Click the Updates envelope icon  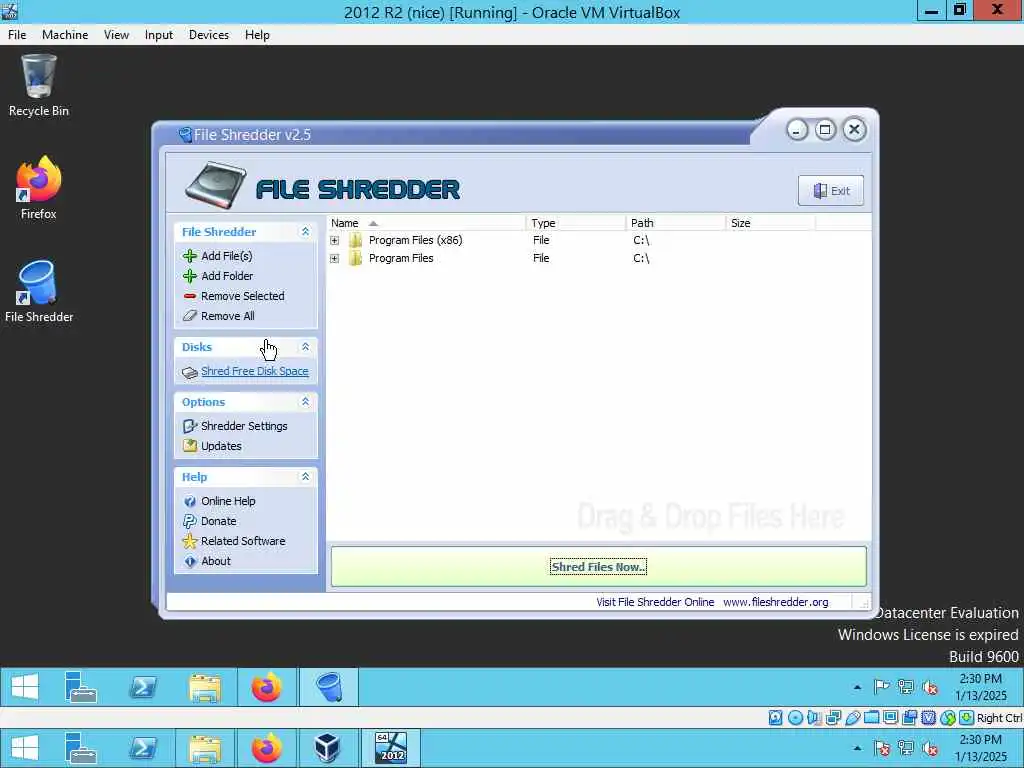pos(189,446)
